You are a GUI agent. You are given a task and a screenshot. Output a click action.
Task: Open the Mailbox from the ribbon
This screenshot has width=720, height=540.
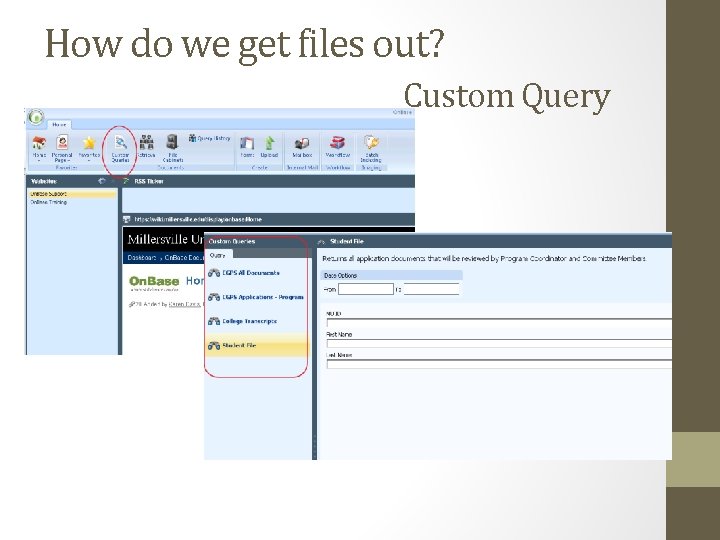click(x=302, y=148)
